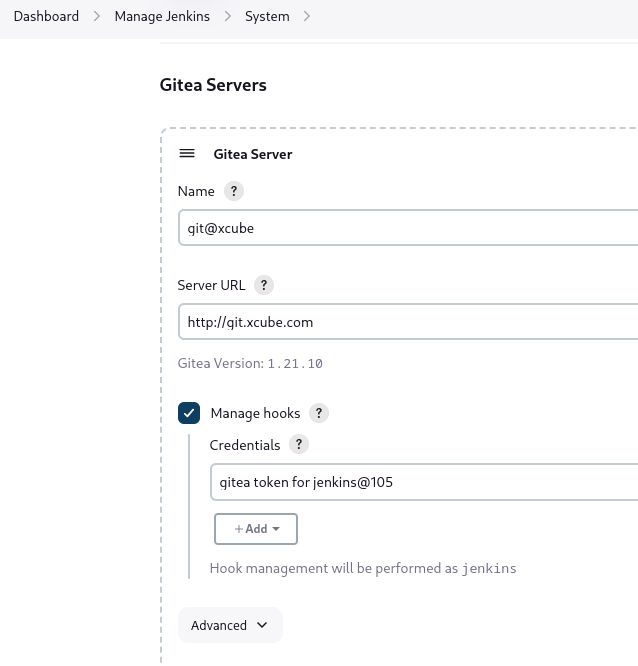
Task: Open the System breadcrumb link
Action: coord(267,16)
